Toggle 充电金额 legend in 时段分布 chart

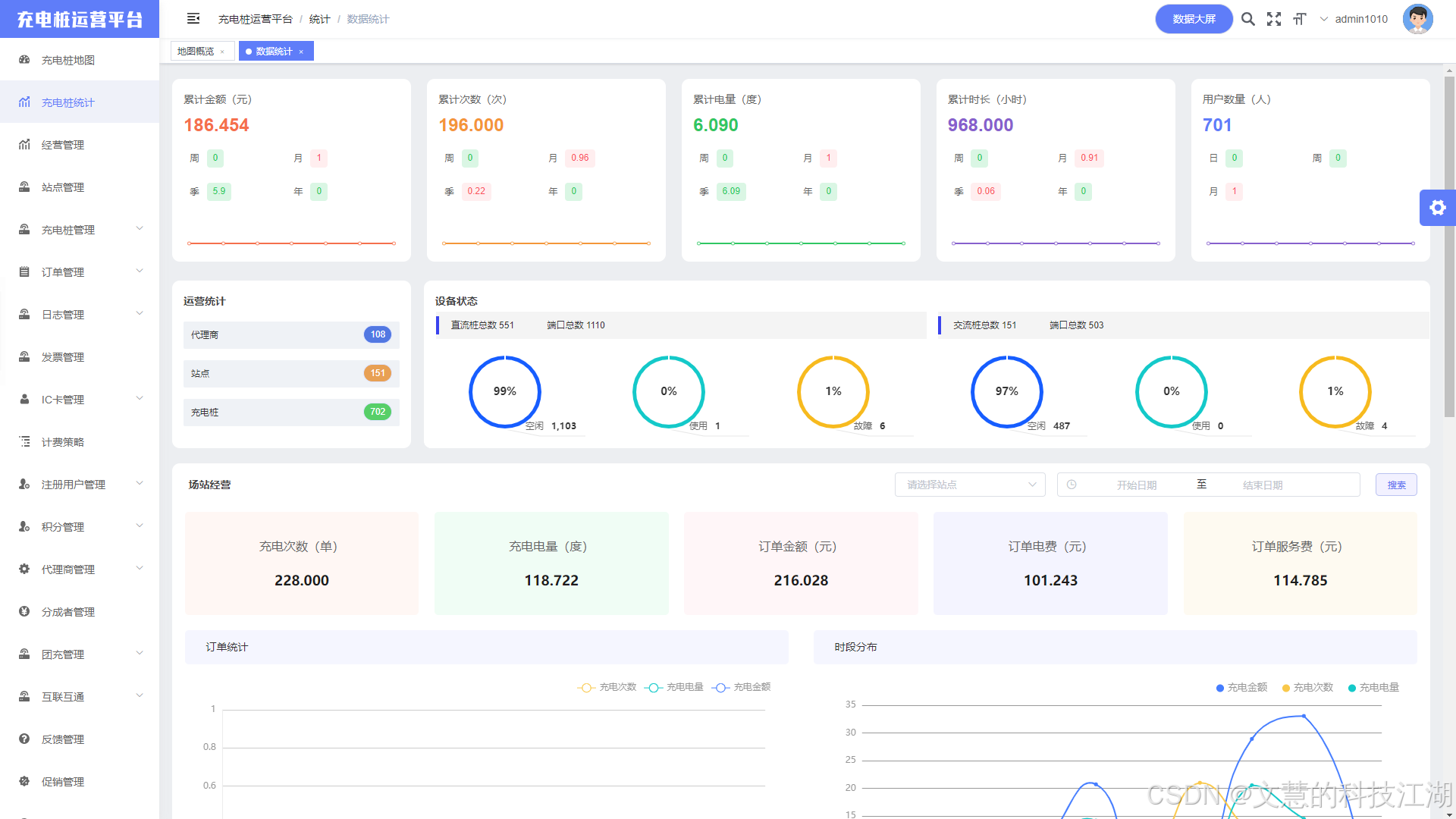tap(1241, 688)
